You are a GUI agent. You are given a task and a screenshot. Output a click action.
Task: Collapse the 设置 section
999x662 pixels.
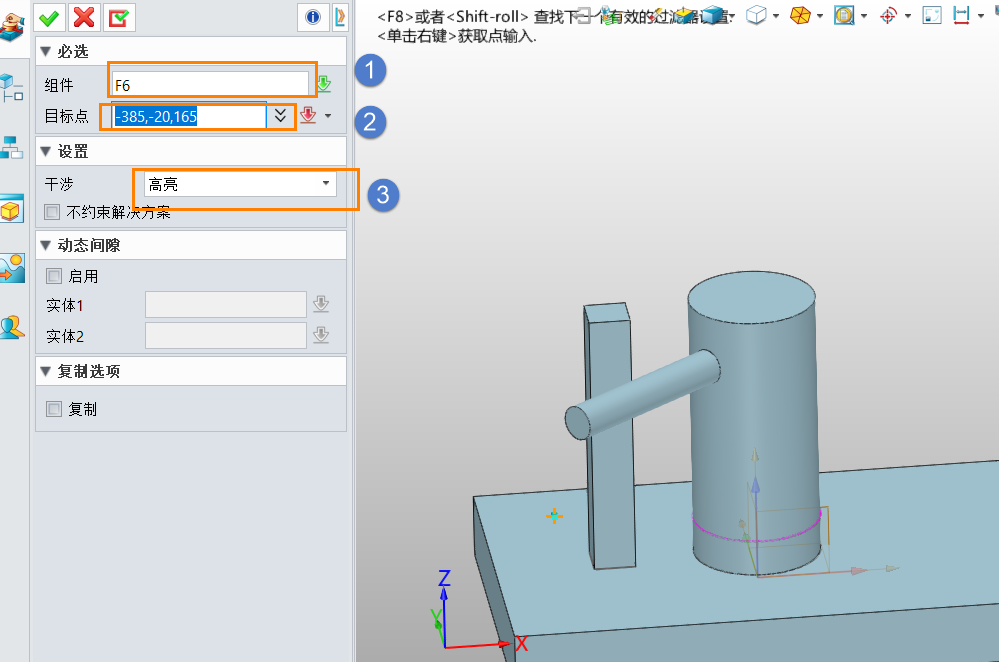point(45,151)
